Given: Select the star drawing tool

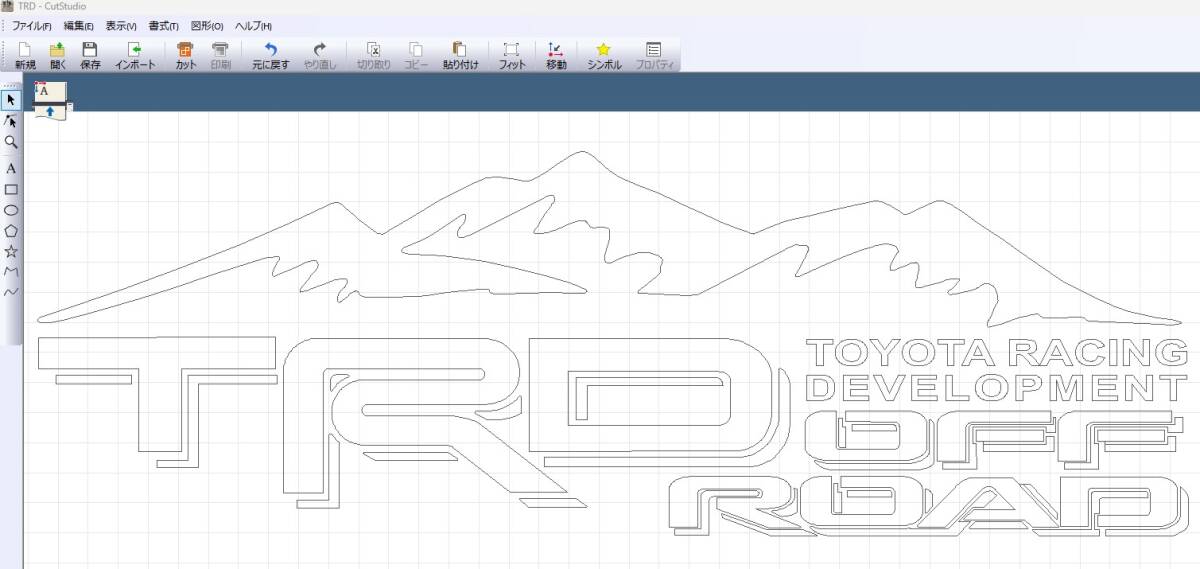Looking at the screenshot, I should (11, 251).
